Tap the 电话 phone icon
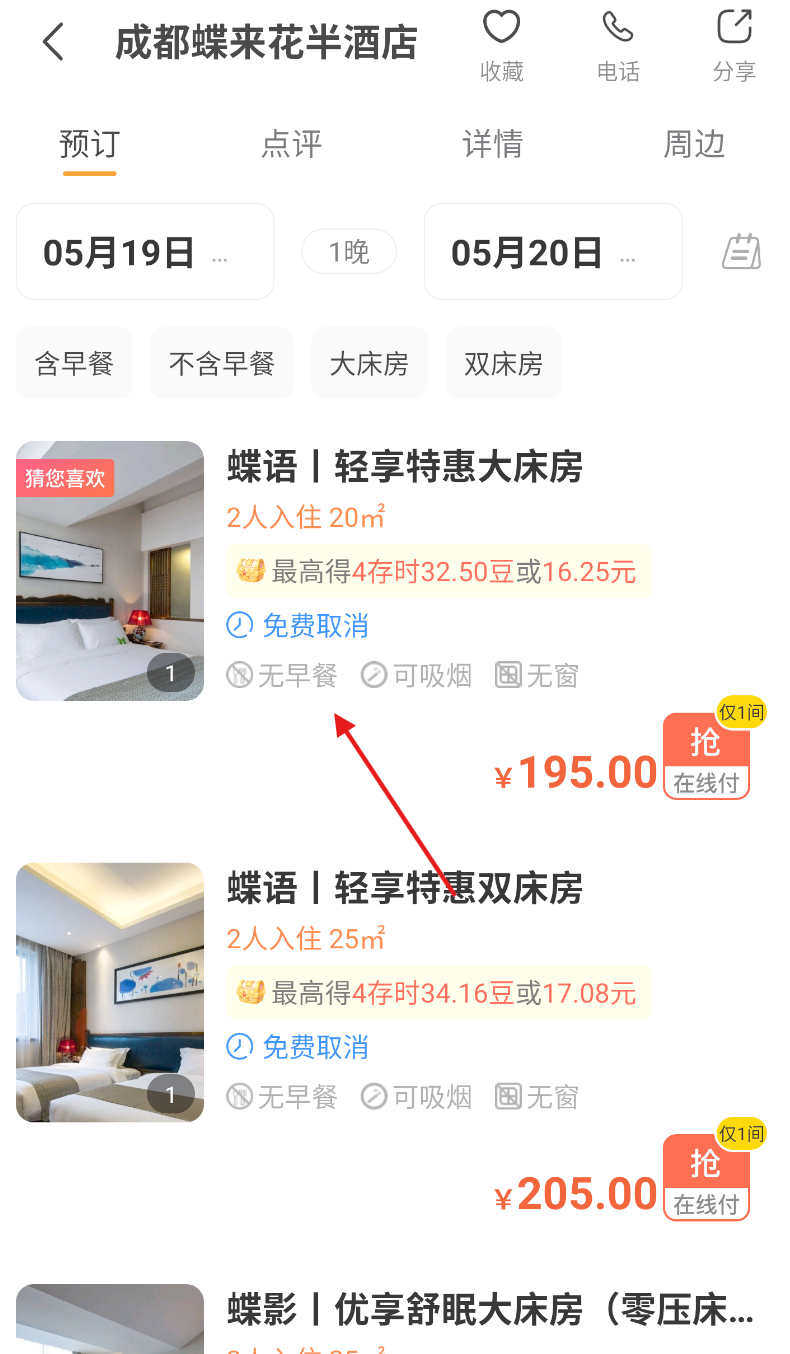This screenshot has width=790, height=1354. click(618, 27)
